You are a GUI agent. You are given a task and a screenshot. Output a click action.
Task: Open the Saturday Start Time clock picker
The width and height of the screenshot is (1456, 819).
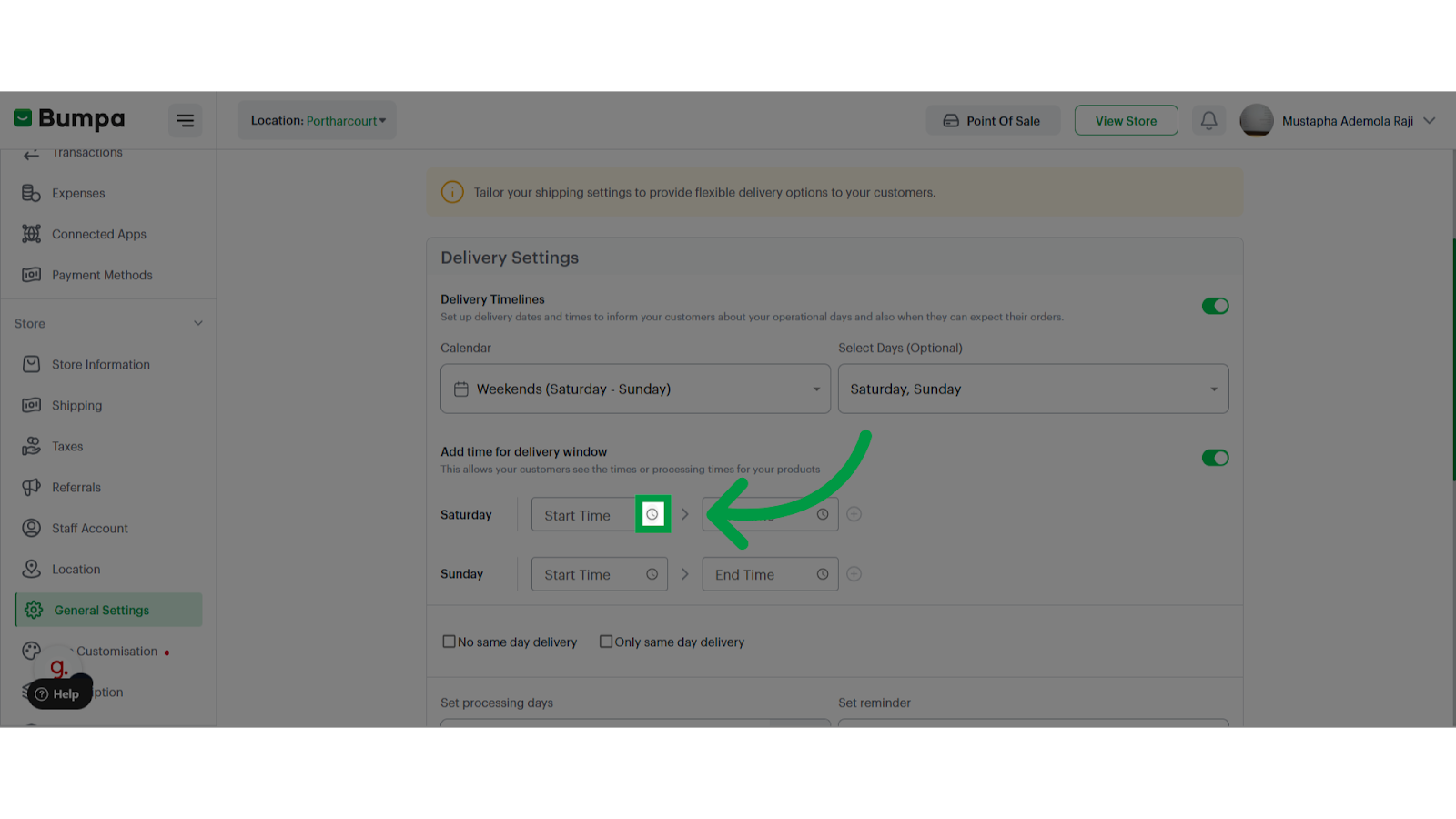[652, 515]
